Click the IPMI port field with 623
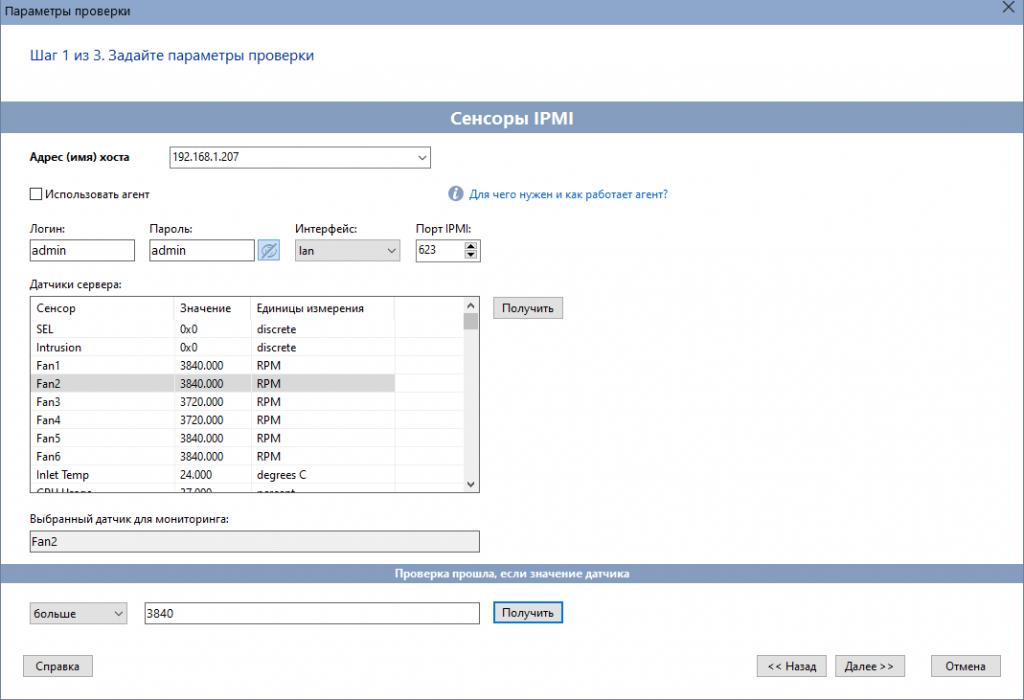Screen dimensions: 1024x700 click(440, 251)
